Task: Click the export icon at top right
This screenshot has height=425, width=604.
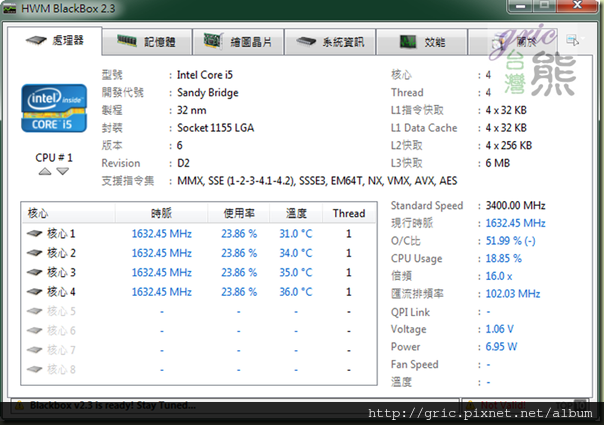Action: point(573,40)
